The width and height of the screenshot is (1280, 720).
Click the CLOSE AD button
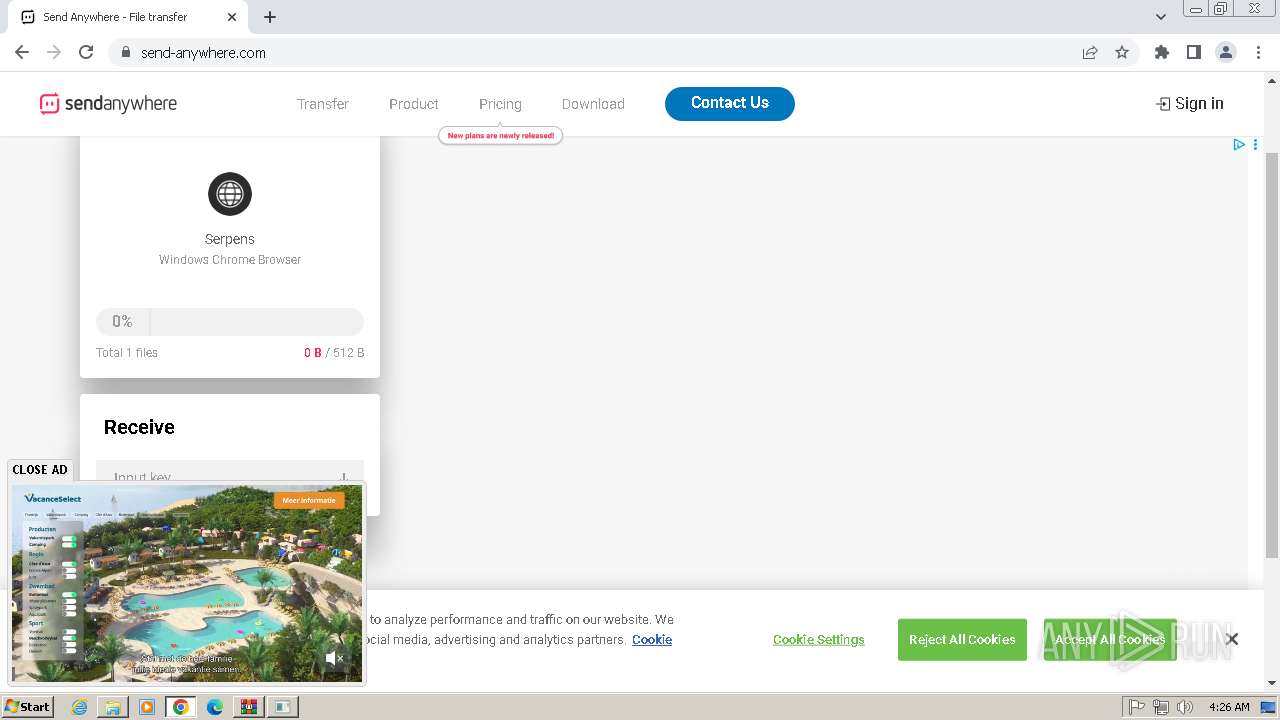40,470
